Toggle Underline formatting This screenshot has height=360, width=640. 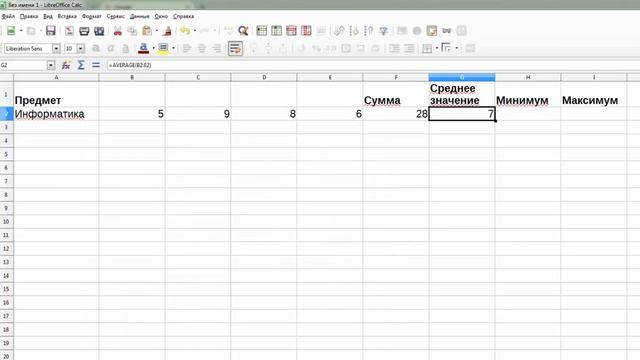126,48
